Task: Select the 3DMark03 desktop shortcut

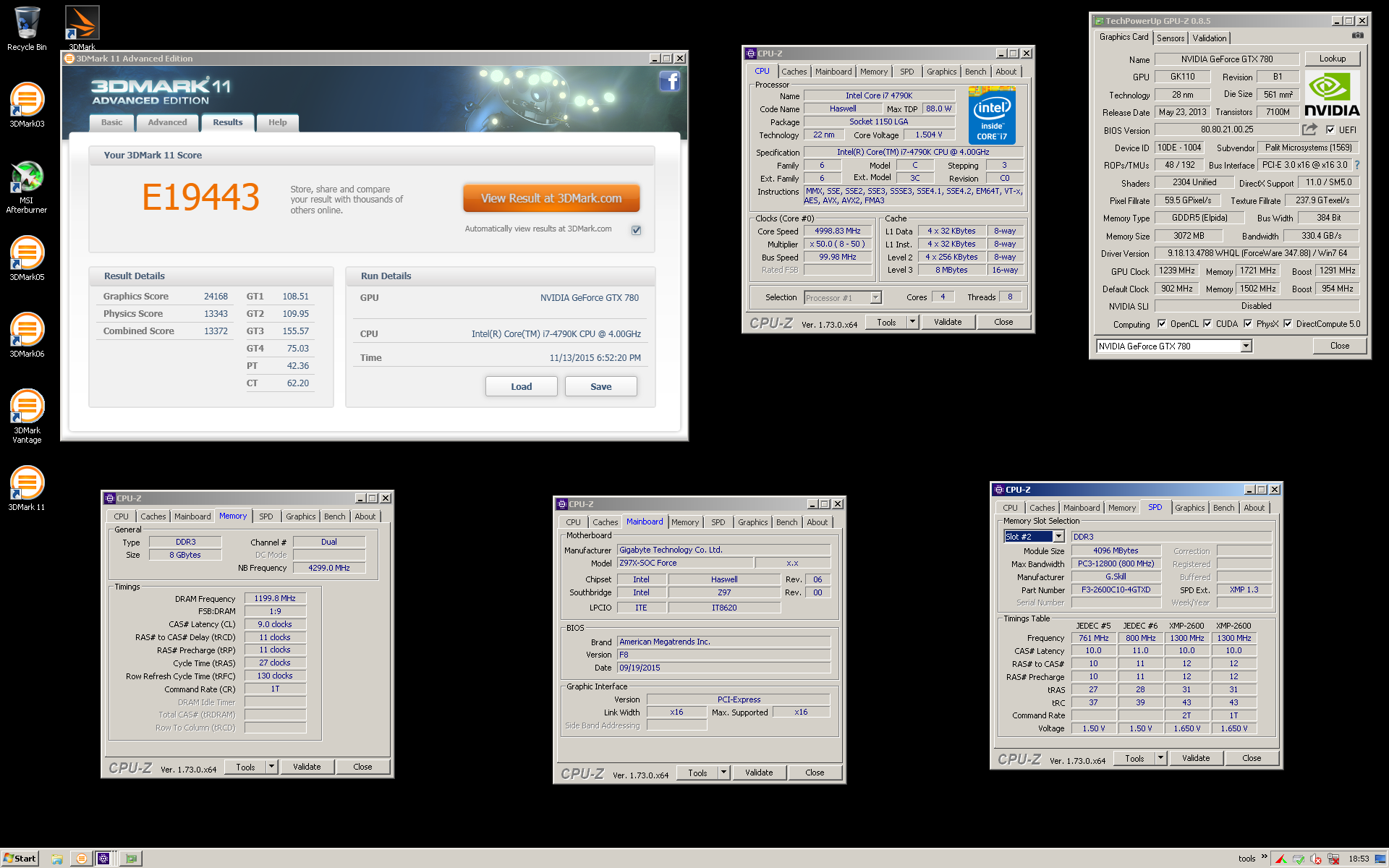Action: (x=27, y=106)
